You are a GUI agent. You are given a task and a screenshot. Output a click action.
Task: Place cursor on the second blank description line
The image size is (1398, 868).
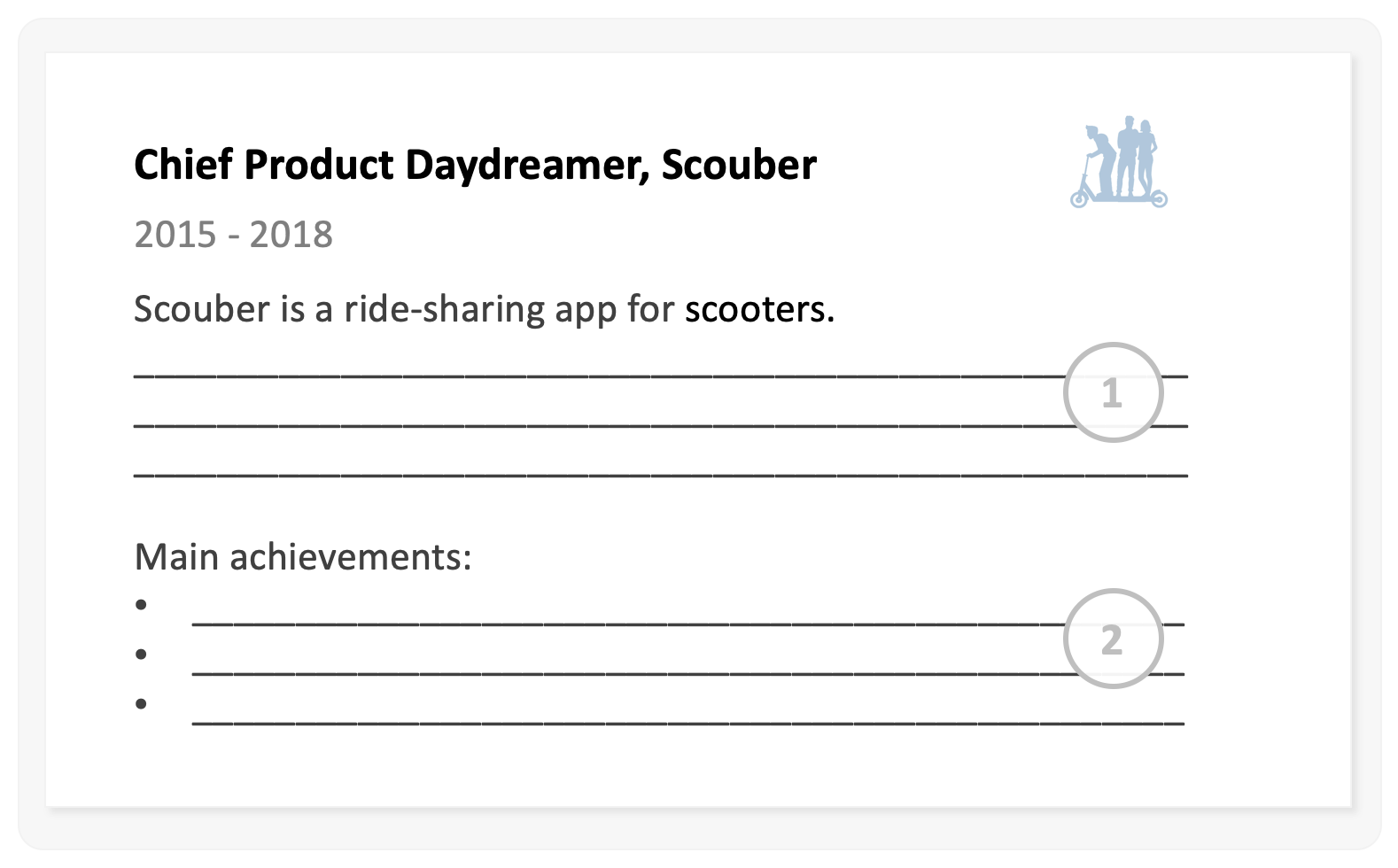(x=594, y=424)
